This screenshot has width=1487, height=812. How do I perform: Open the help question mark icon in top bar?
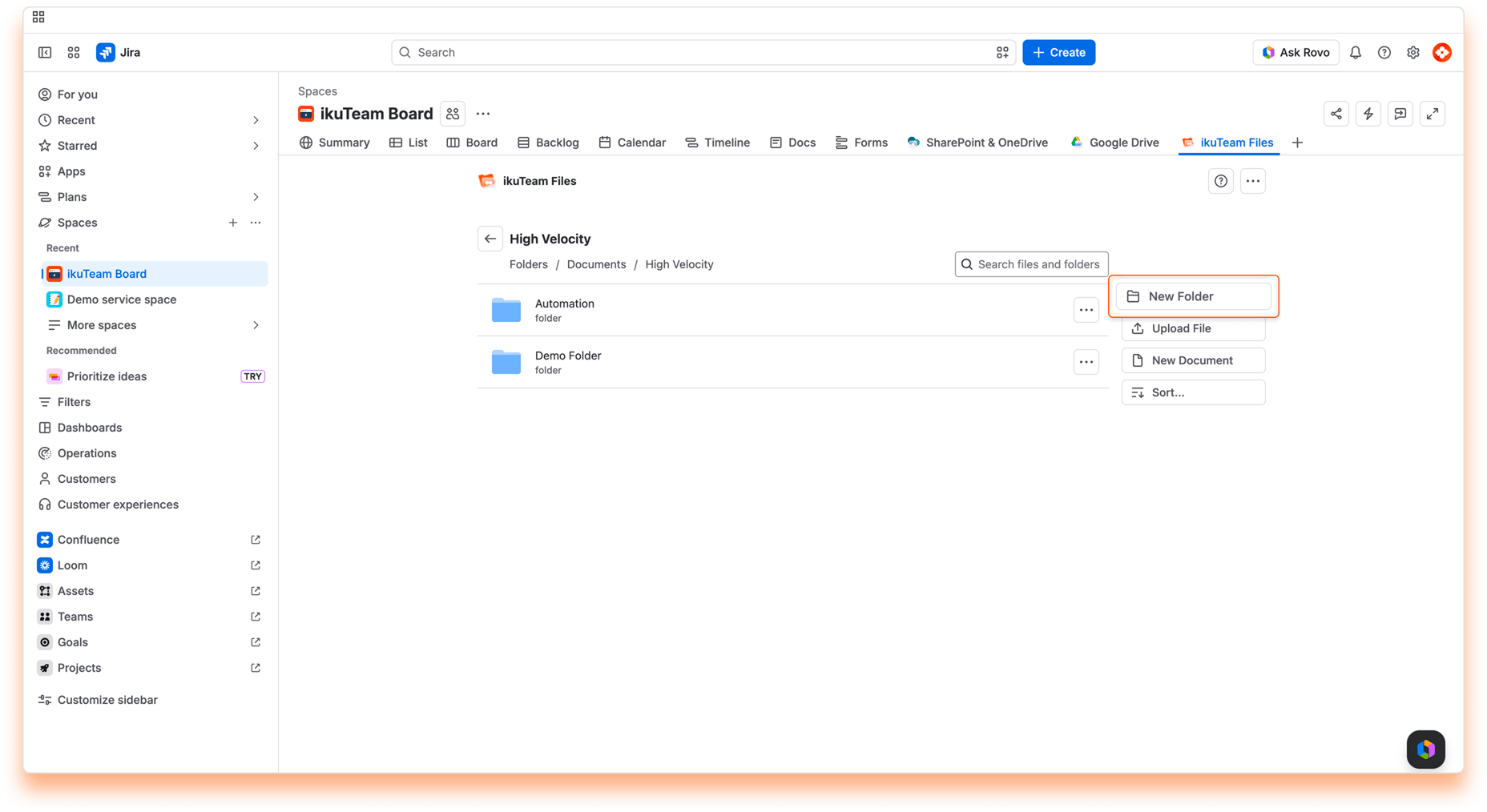(x=1384, y=53)
